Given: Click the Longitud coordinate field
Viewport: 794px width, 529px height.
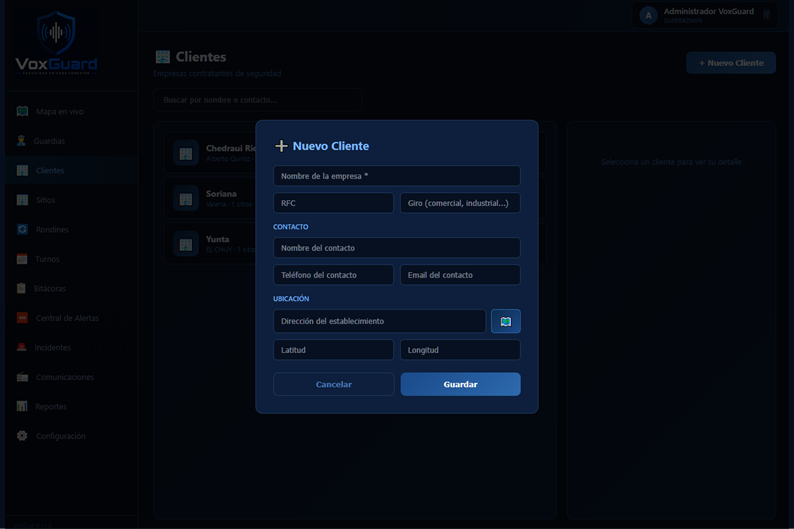Looking at the screenshot, I should pyautogui.click(x=460, y=350).
